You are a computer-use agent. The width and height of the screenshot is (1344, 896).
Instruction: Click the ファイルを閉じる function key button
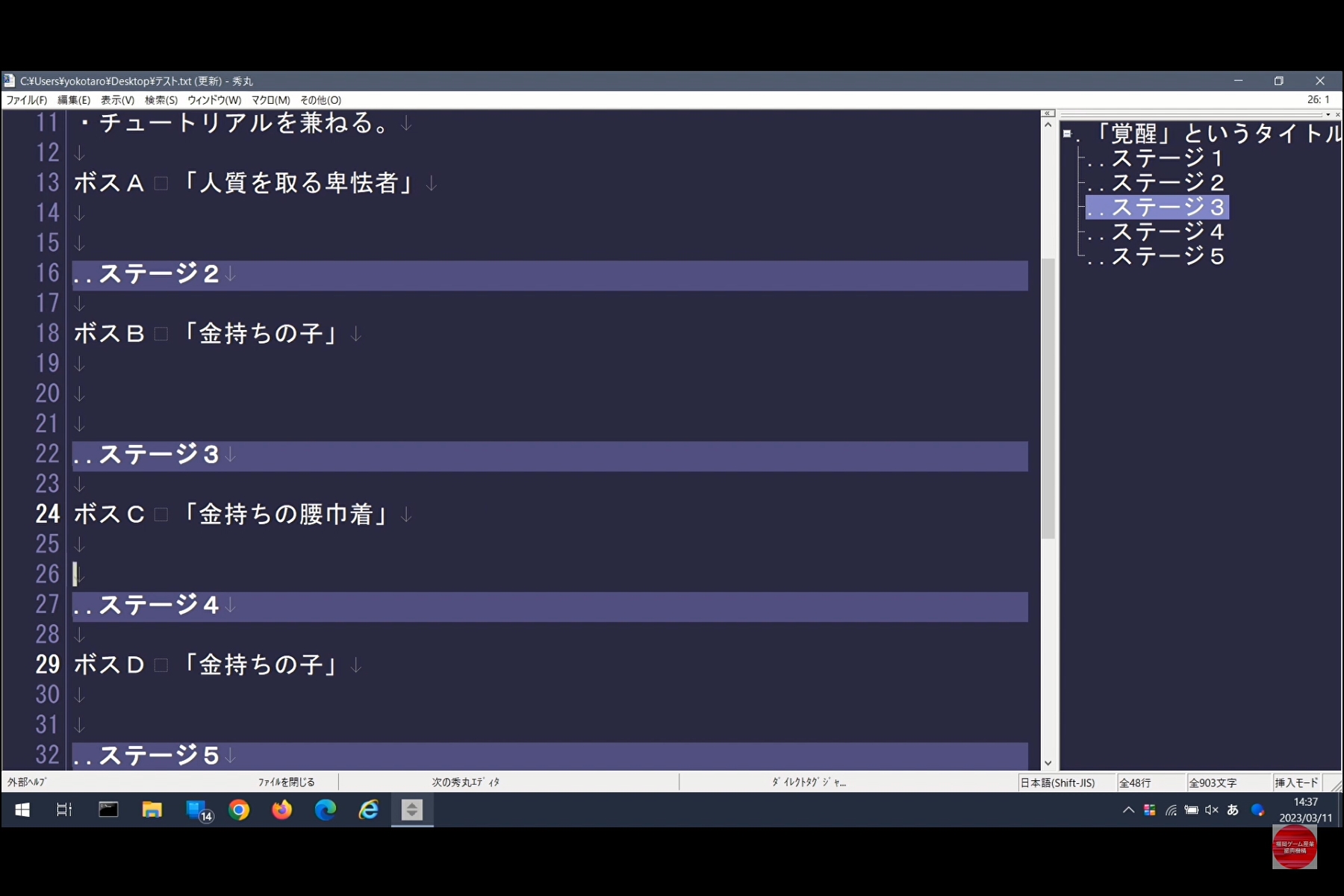tap(287, 783)
